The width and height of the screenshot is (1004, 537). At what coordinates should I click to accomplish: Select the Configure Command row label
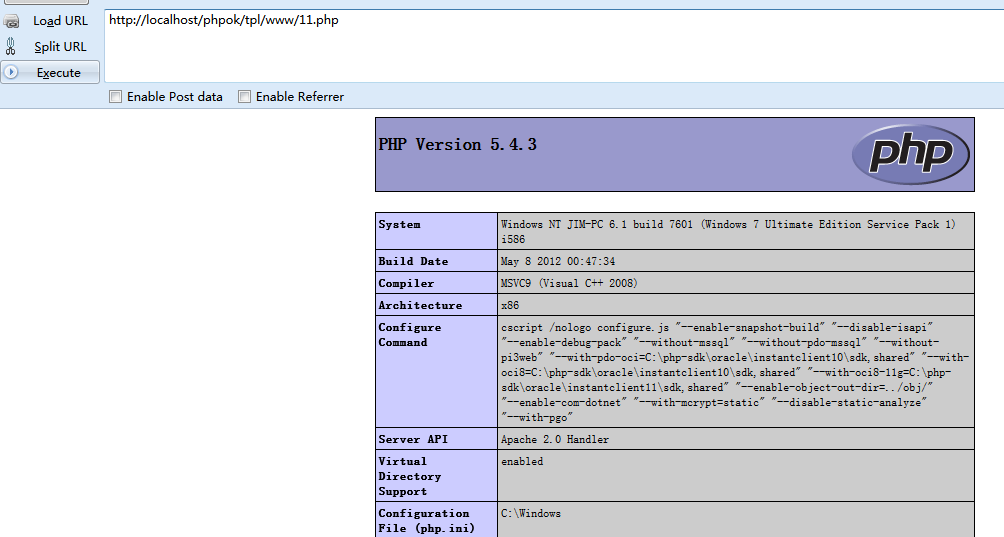tap(409, 335)
